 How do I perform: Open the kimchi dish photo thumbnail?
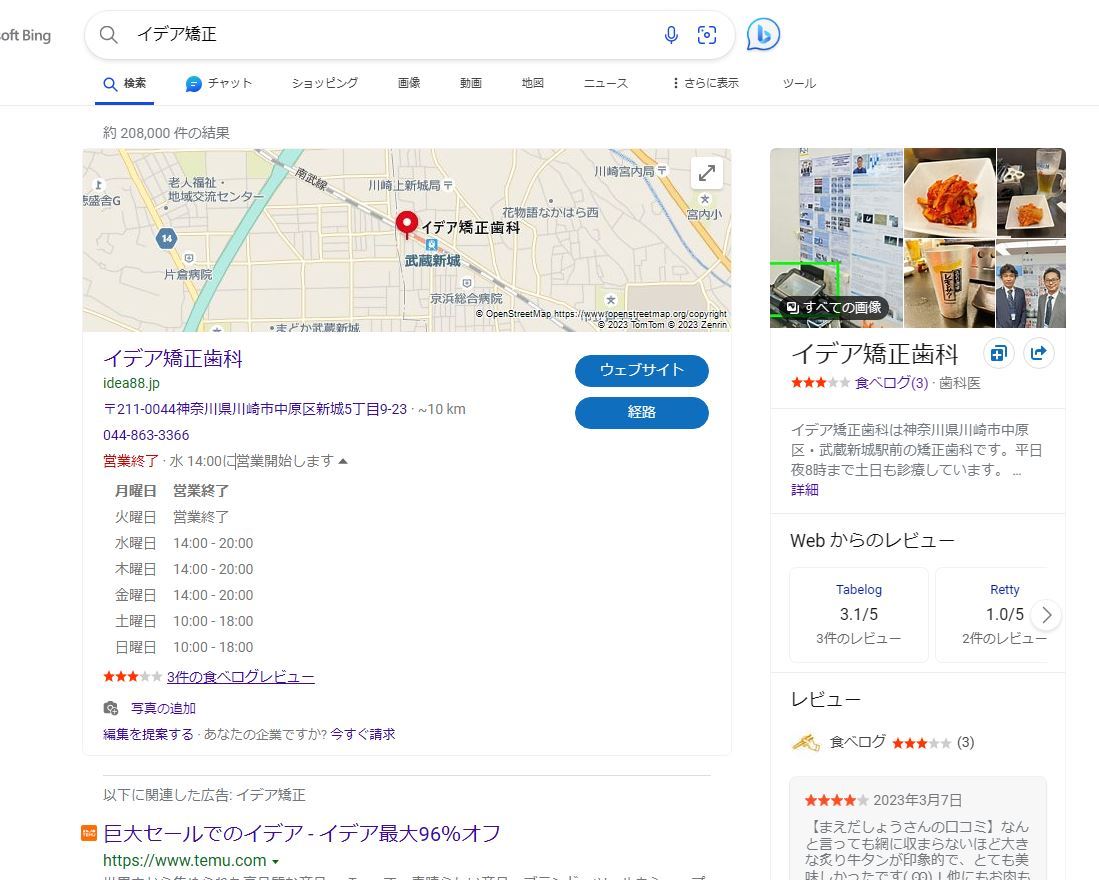[950, 193]
